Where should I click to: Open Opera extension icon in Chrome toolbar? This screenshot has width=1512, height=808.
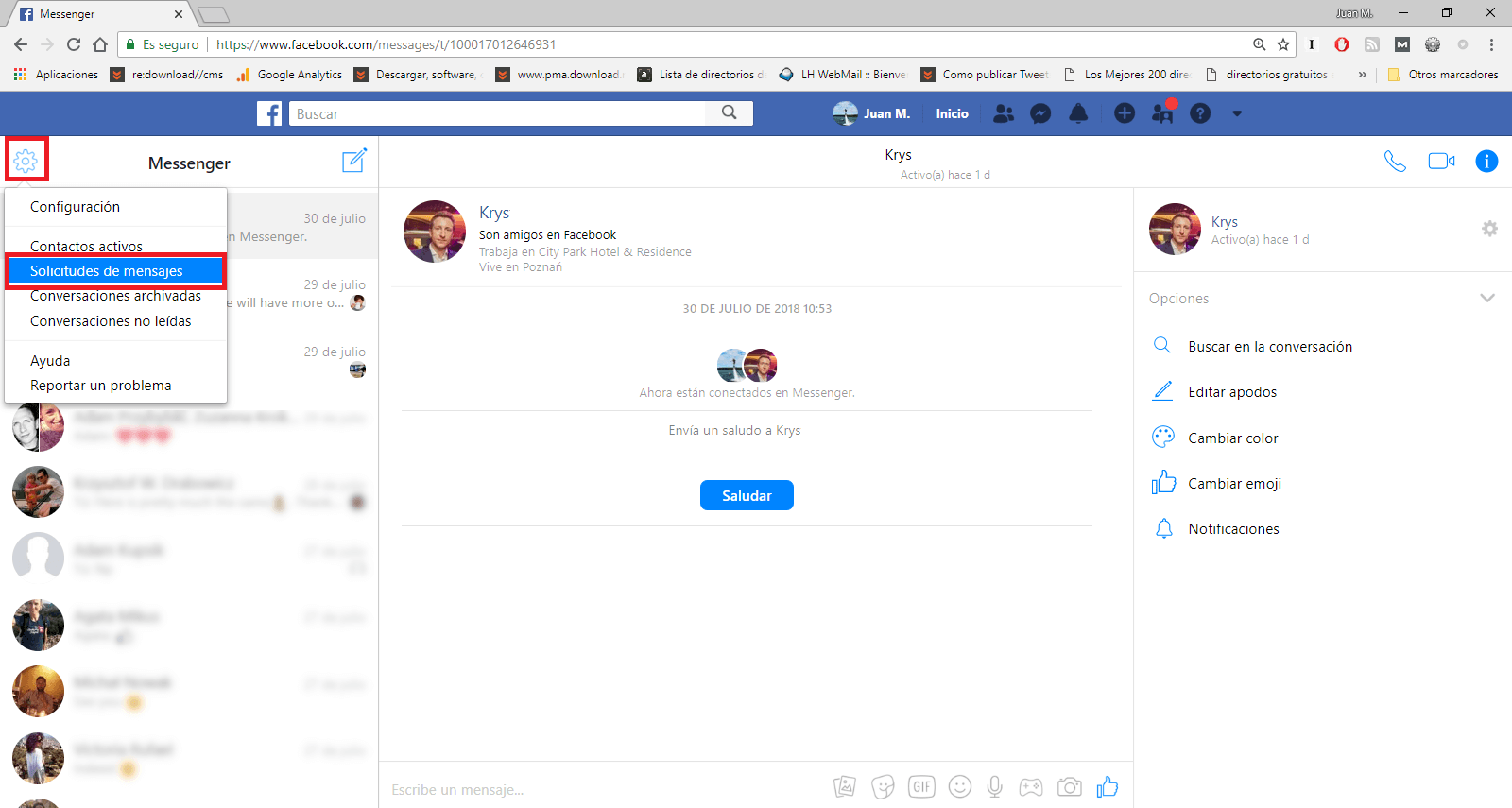1342,44
